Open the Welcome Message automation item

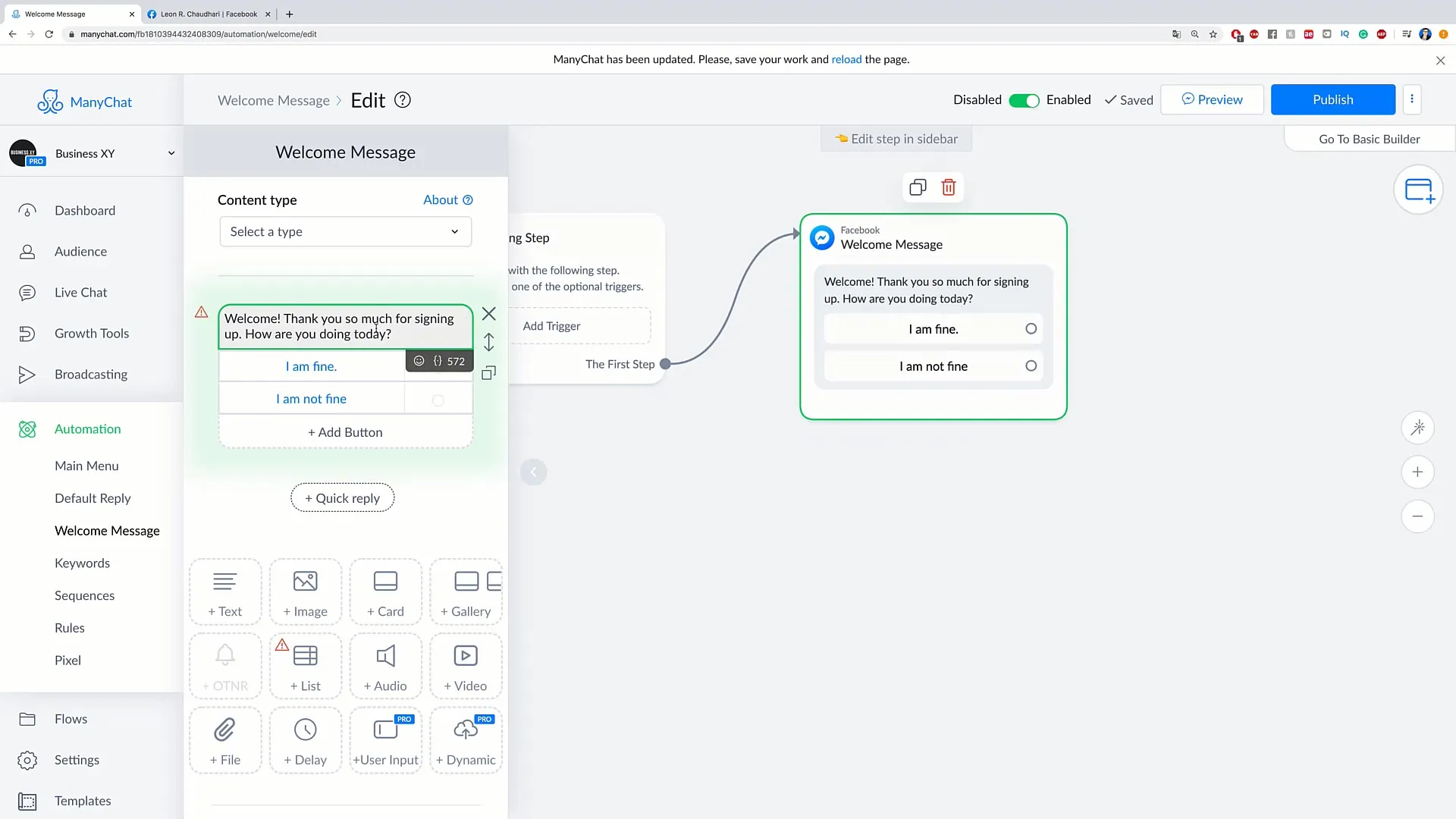coord(107,530)
